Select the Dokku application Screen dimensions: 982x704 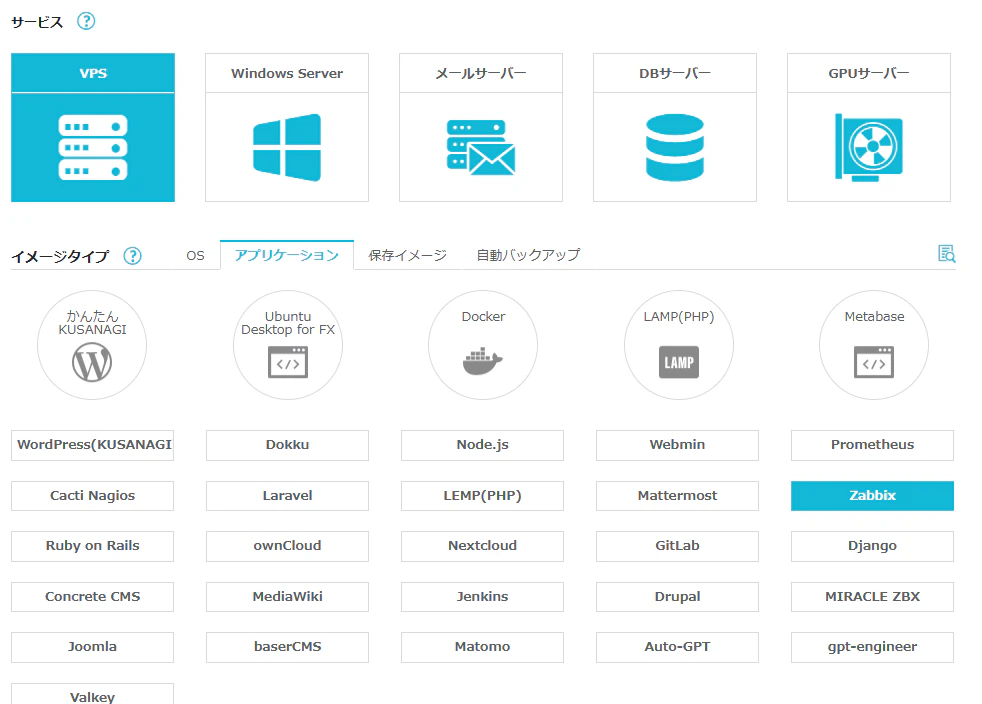pyautogui.click(x=287, y=445)
